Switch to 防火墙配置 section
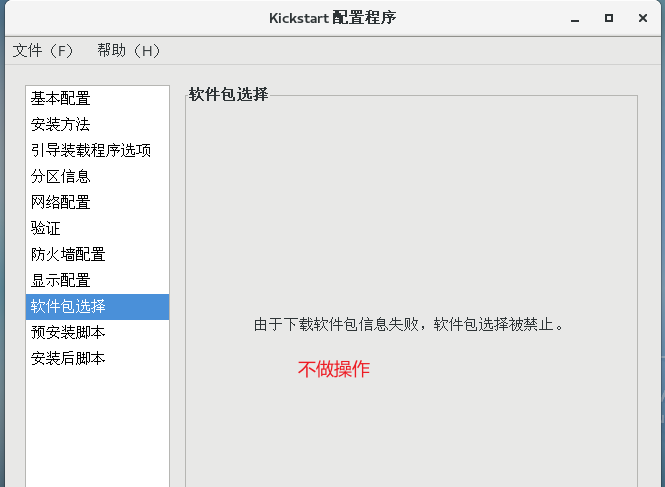Screen dimensions: 665x487 [x=98, y=255]
